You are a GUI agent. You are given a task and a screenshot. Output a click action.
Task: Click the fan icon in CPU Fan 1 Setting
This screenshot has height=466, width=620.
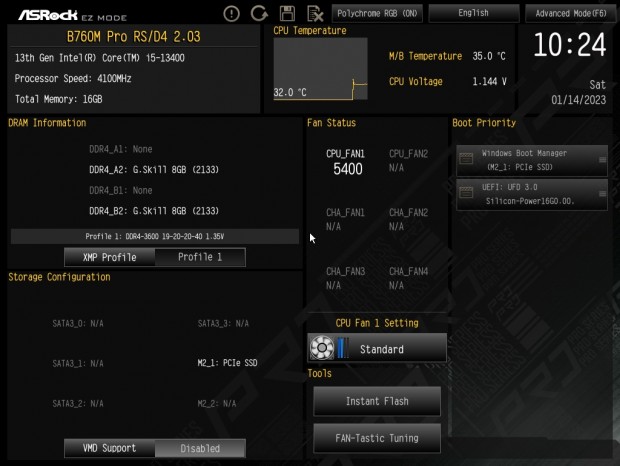point(321,348)
